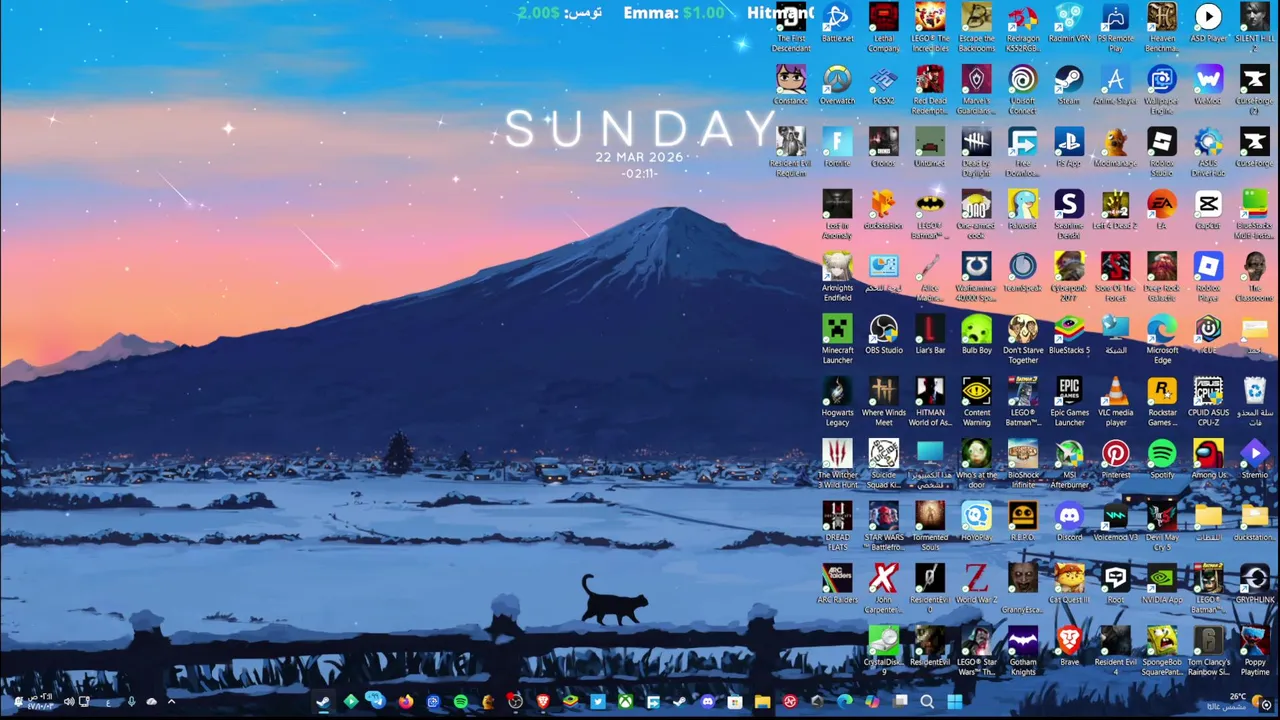The image size is (1280, 720).
Task: Open File Explorer from the taskbar
Action: 762,702
